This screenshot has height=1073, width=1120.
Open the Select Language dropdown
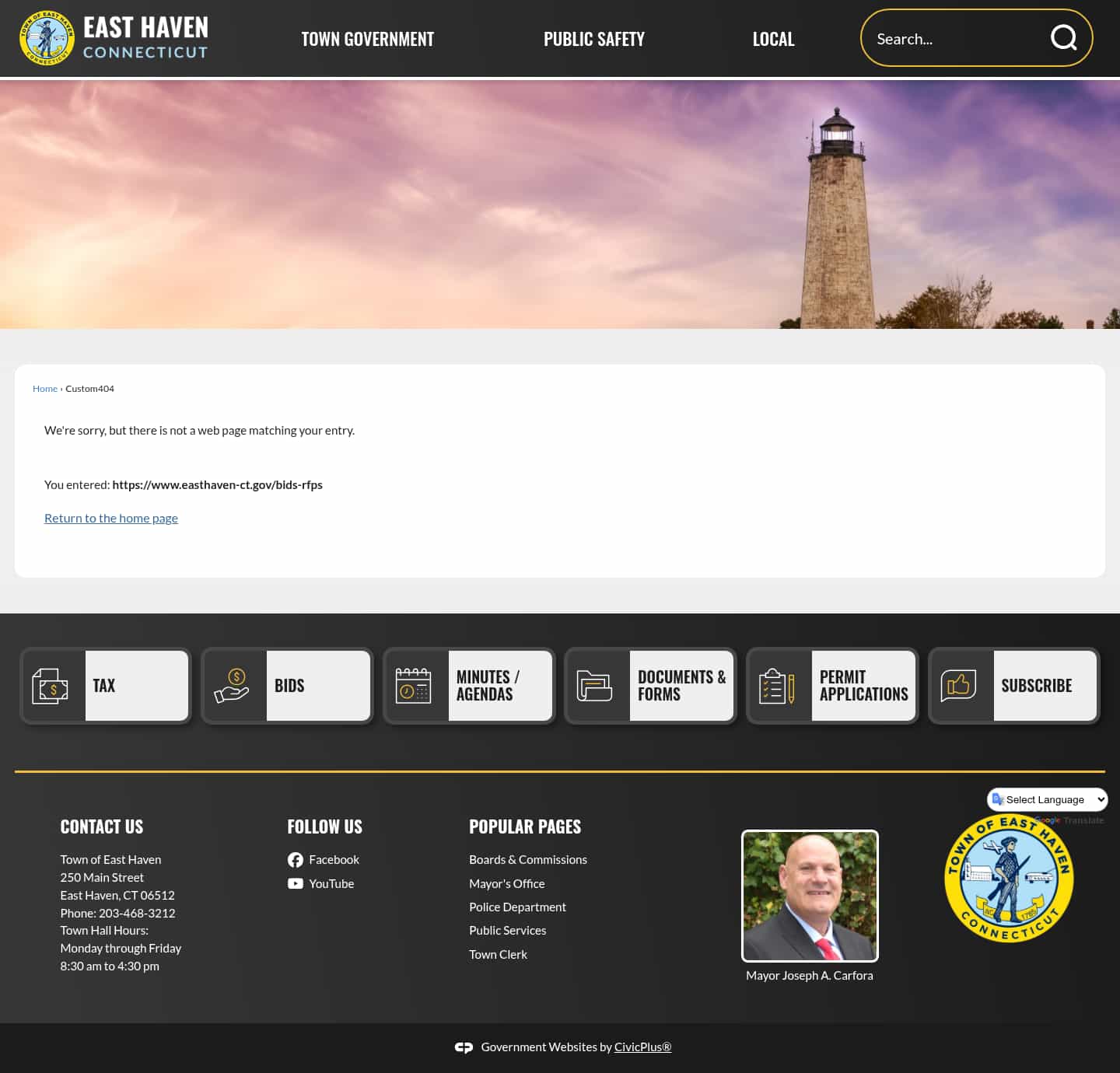1047,799
